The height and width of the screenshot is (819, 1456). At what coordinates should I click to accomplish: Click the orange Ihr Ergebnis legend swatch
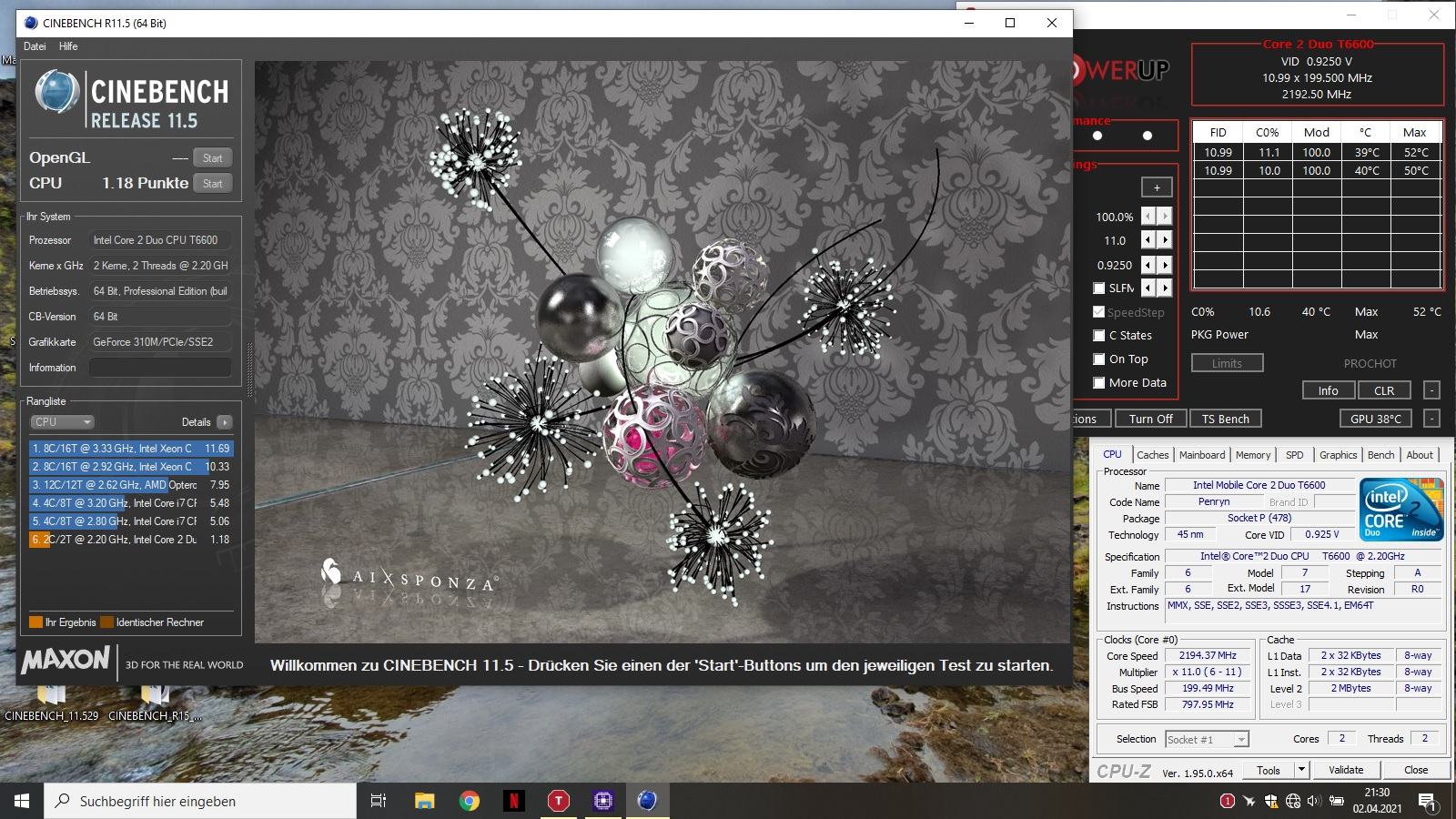point(36,622)
